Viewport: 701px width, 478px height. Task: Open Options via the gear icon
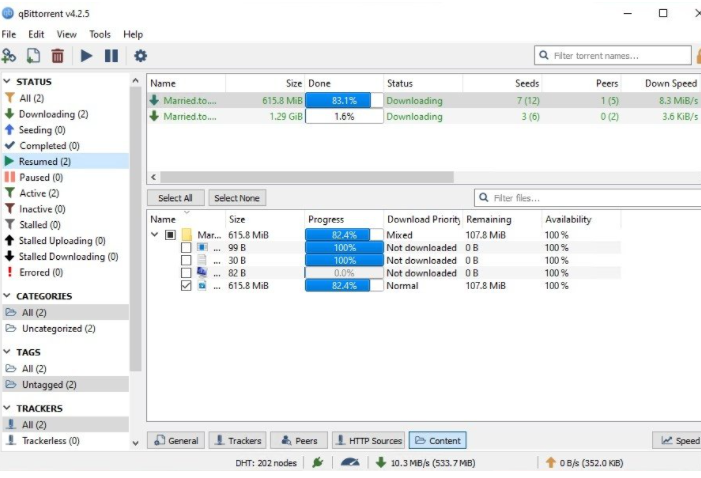(x=140, y=56)
